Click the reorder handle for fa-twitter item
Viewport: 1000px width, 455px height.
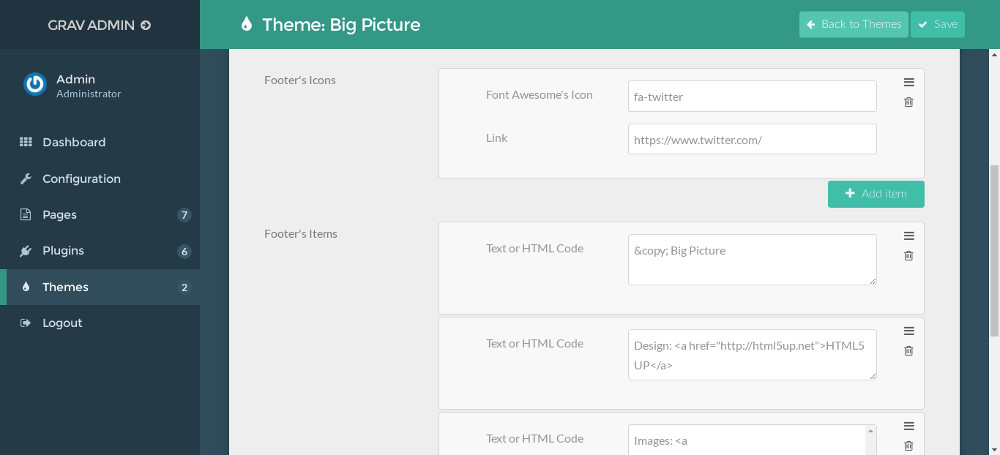coord(909,82)
